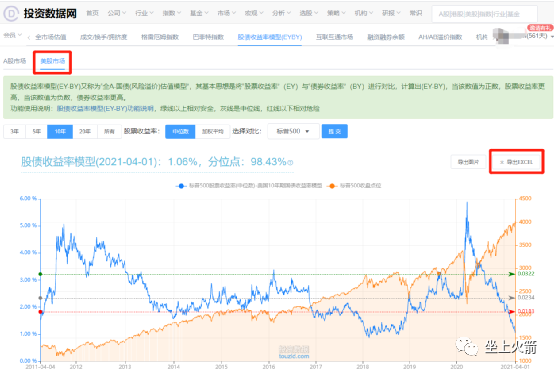Screen dimensions: 554x372
Task: Click the search box in header
Action: 484,14
